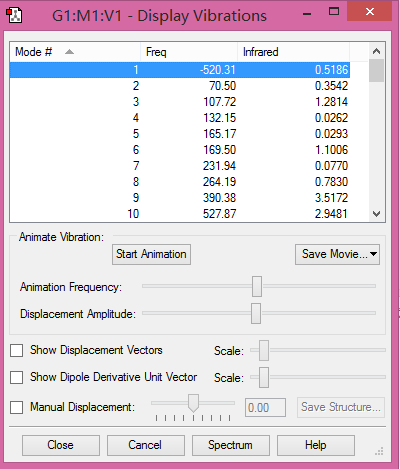The image size is (400, 469).
Task: Click the manual displacement value field
Action: point(265,407)
